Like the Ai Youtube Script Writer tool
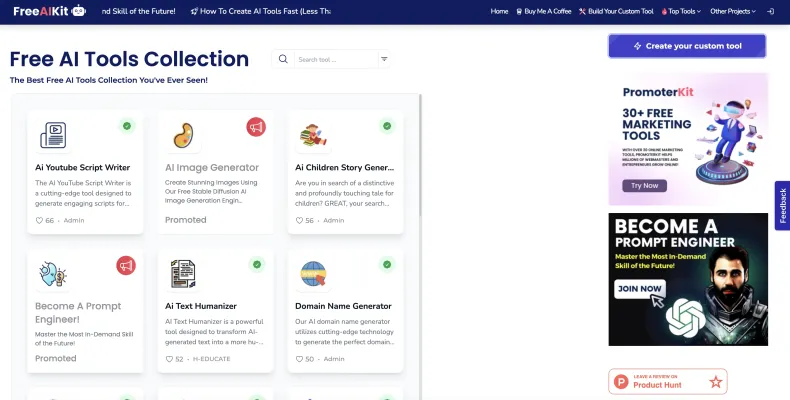Viewport: 790px width, 400px height. pyautogui.click(x=40, y=220)
